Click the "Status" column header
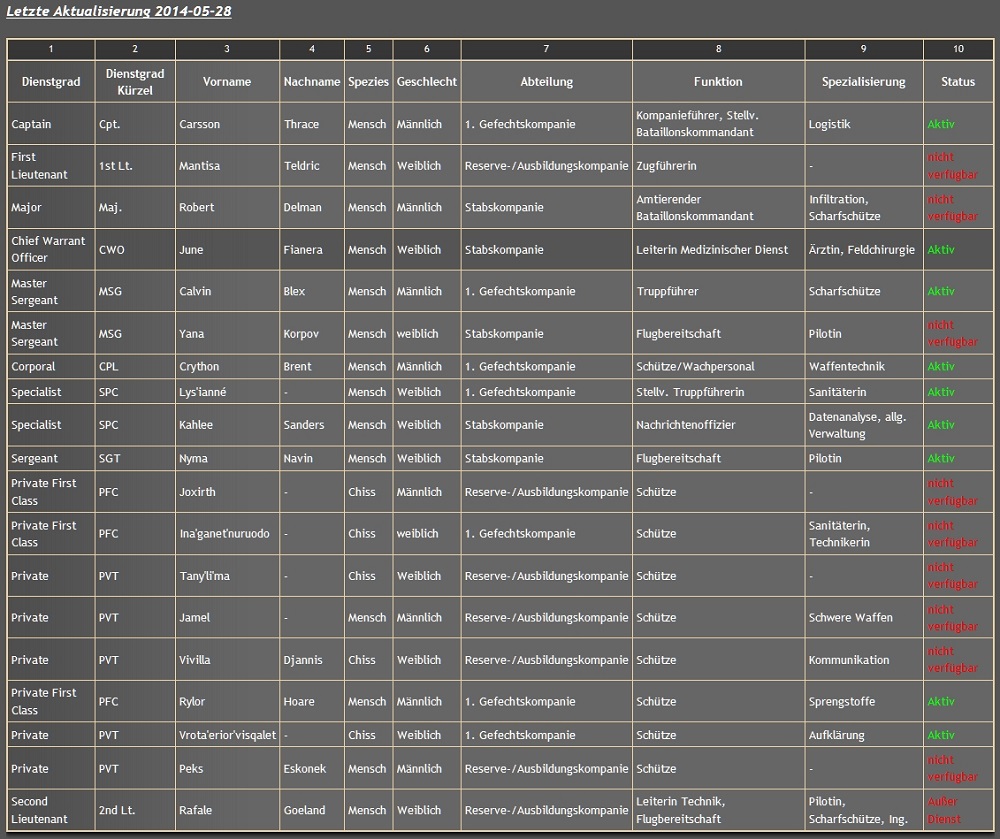The image size is (1000, 839). click(x=958, y=82)
